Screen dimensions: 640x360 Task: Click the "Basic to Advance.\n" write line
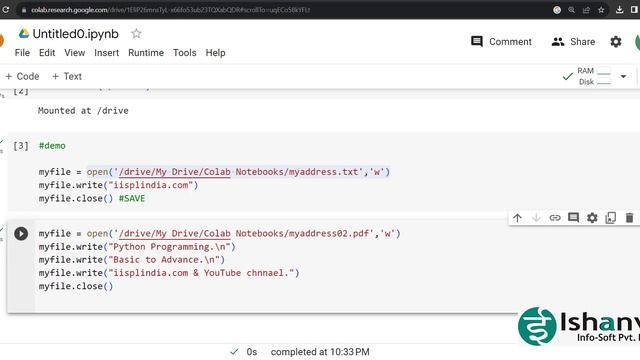132,260
